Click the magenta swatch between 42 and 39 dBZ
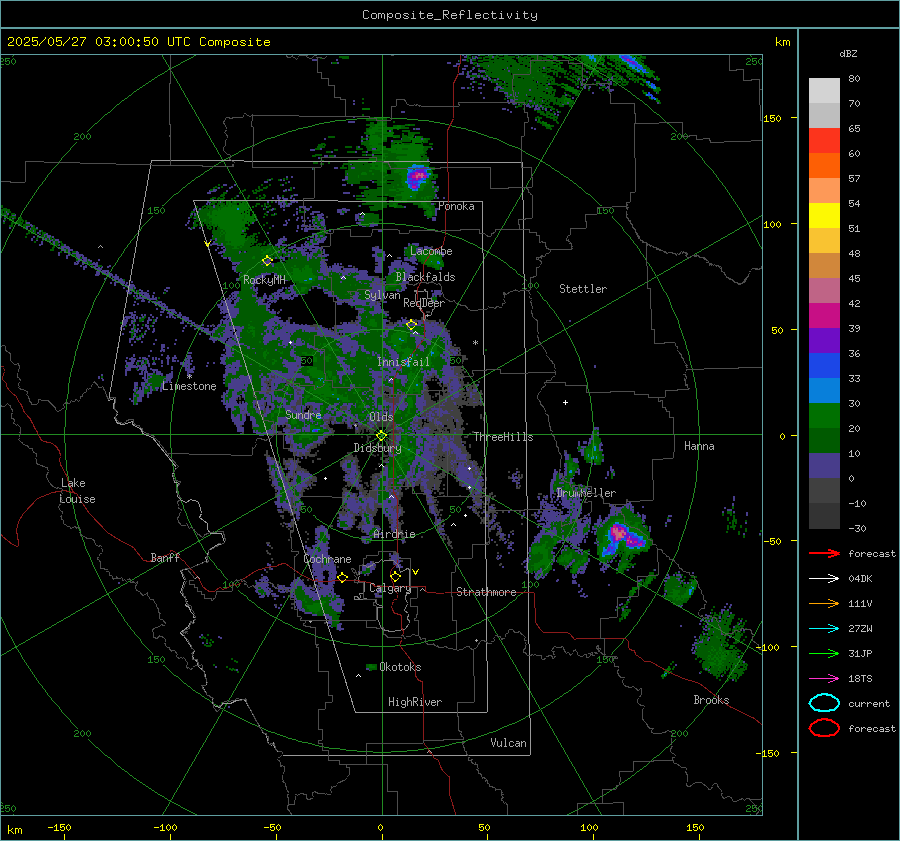This screenshot has height=841, width=900. (824, 315)
